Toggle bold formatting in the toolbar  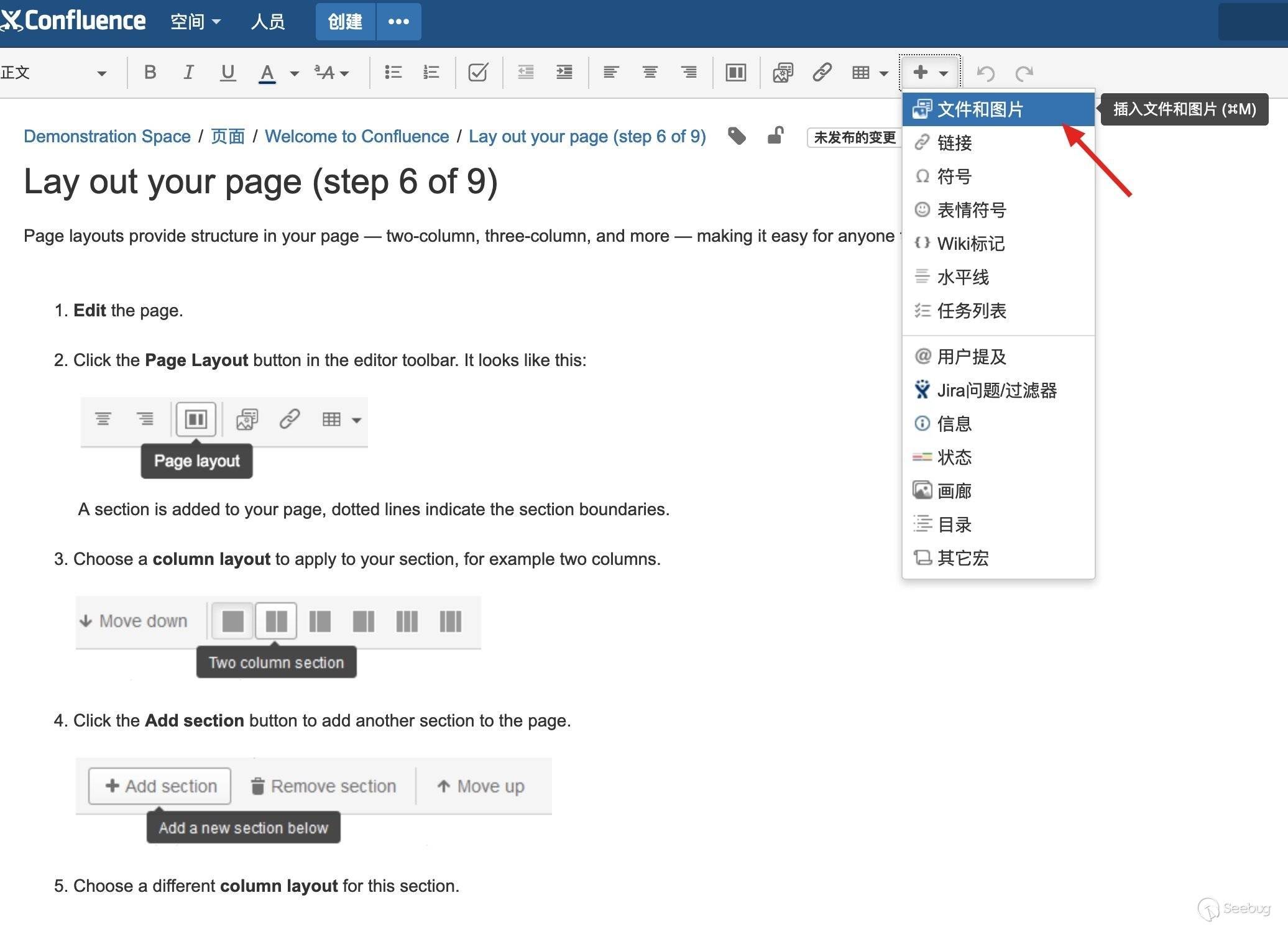coord(150,73)
